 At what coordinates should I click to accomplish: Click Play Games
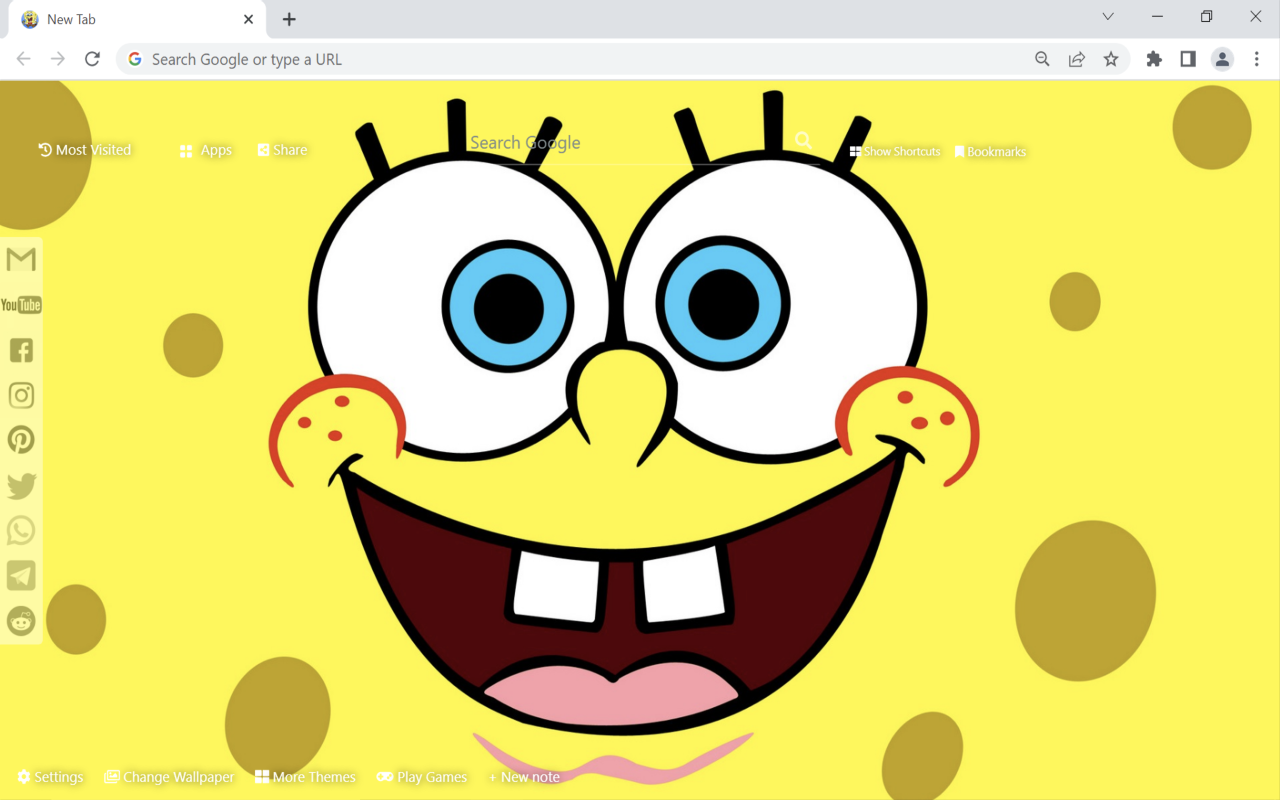(422, 777)
